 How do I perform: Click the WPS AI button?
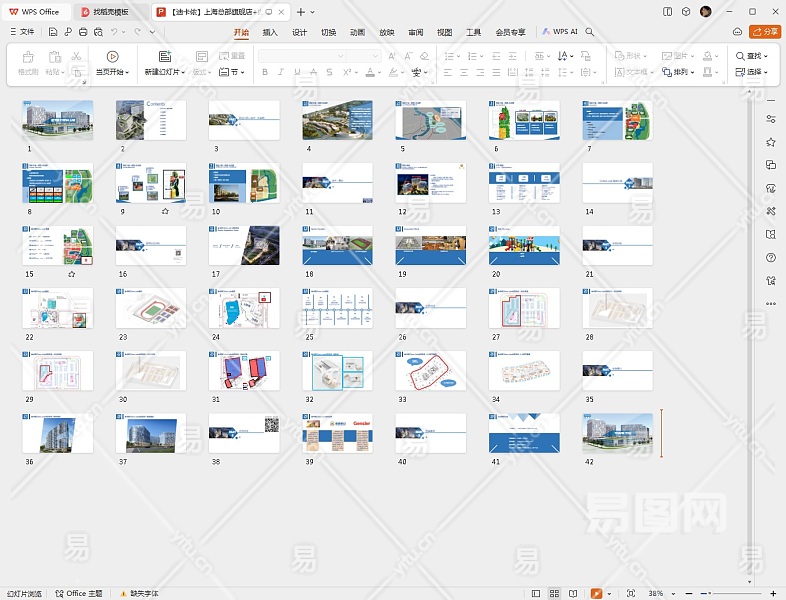[560, 32]
